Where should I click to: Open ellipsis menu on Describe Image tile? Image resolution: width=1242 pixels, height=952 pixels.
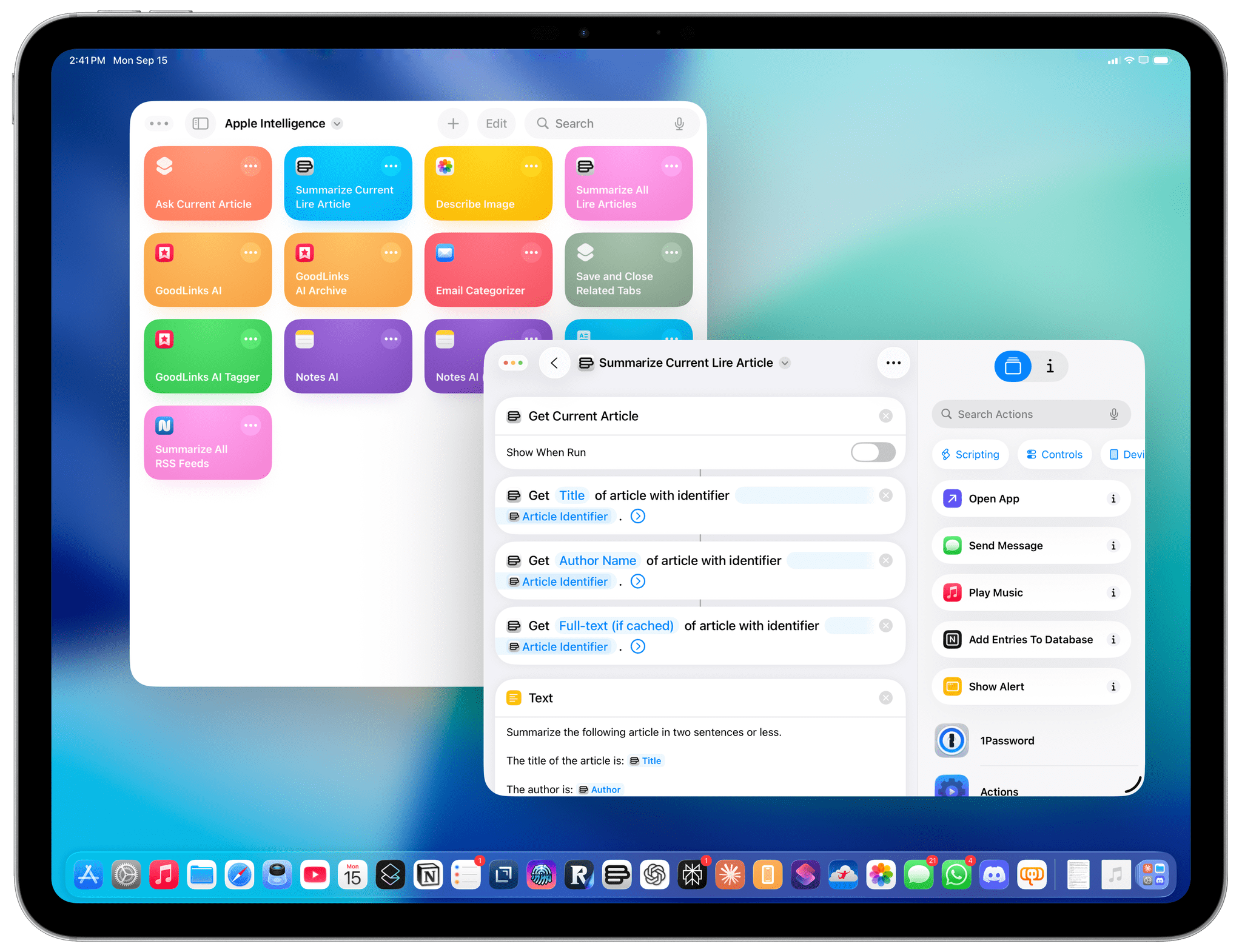coord(531,166)
